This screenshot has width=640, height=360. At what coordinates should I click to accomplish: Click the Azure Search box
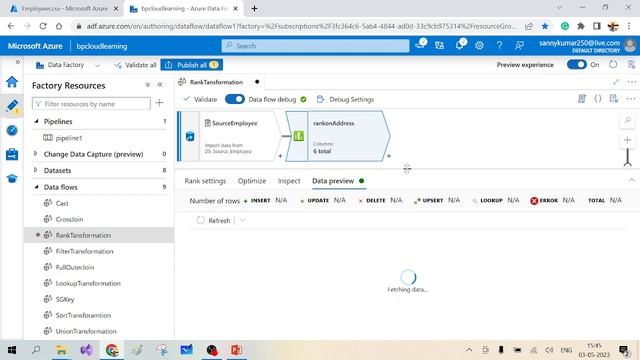click(315, 46)
